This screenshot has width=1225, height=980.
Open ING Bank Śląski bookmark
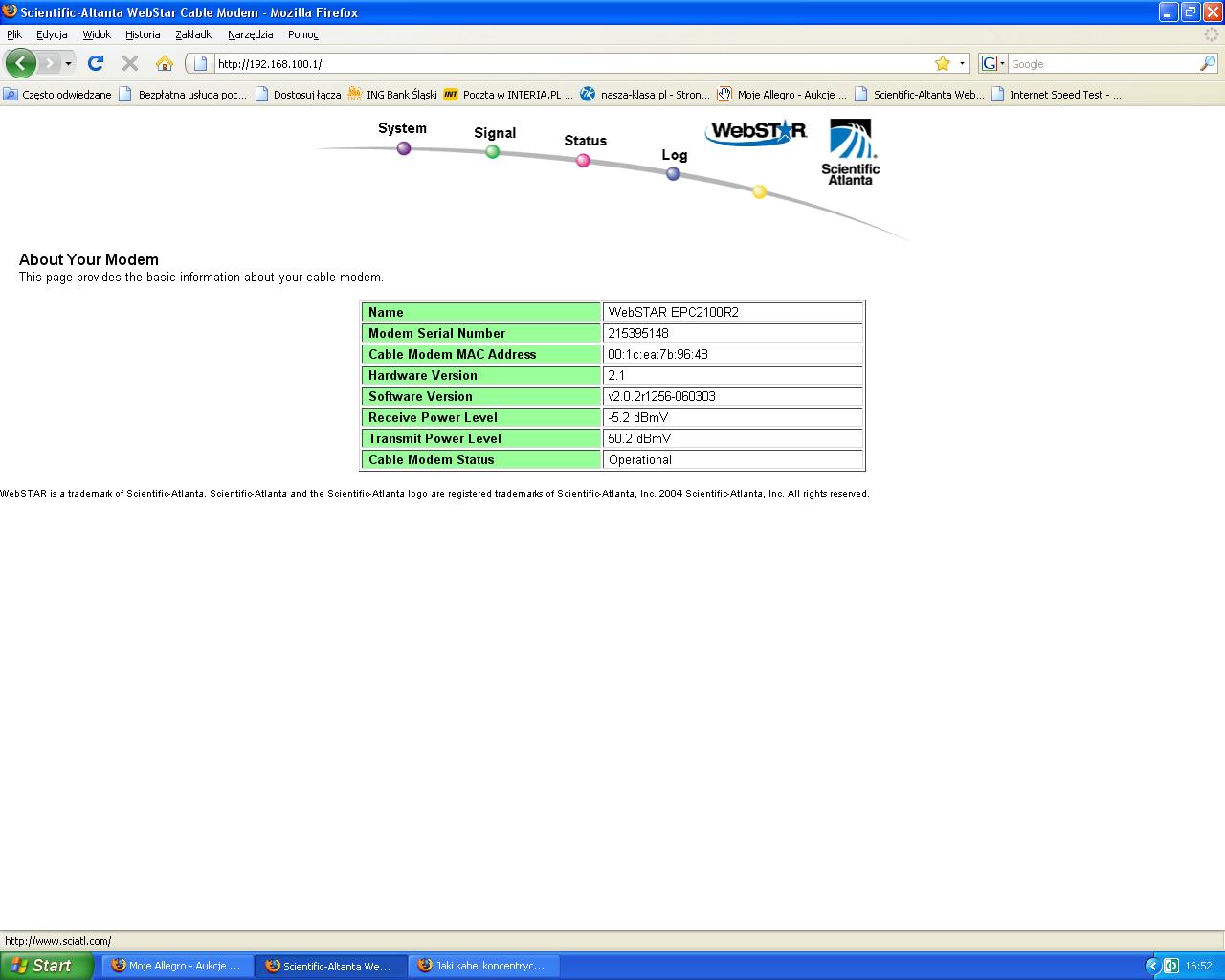392,94
